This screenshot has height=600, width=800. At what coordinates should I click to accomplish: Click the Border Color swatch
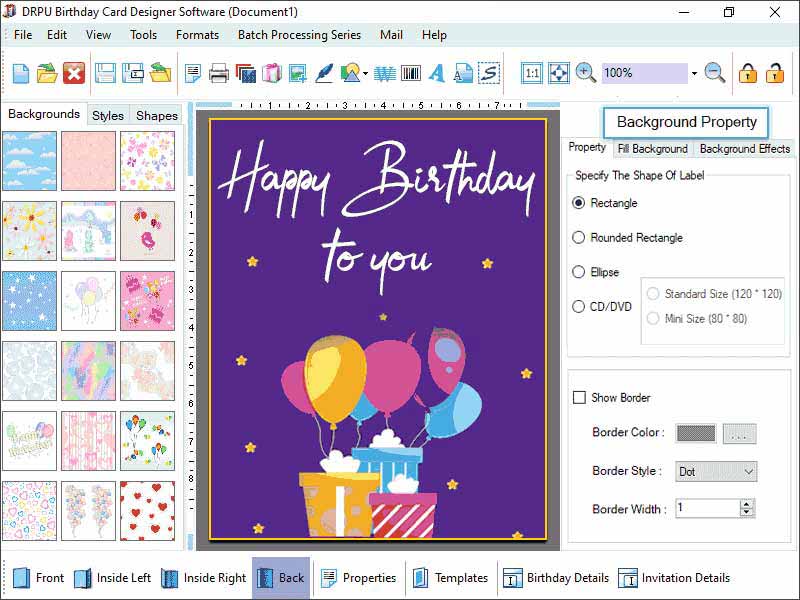694,433
